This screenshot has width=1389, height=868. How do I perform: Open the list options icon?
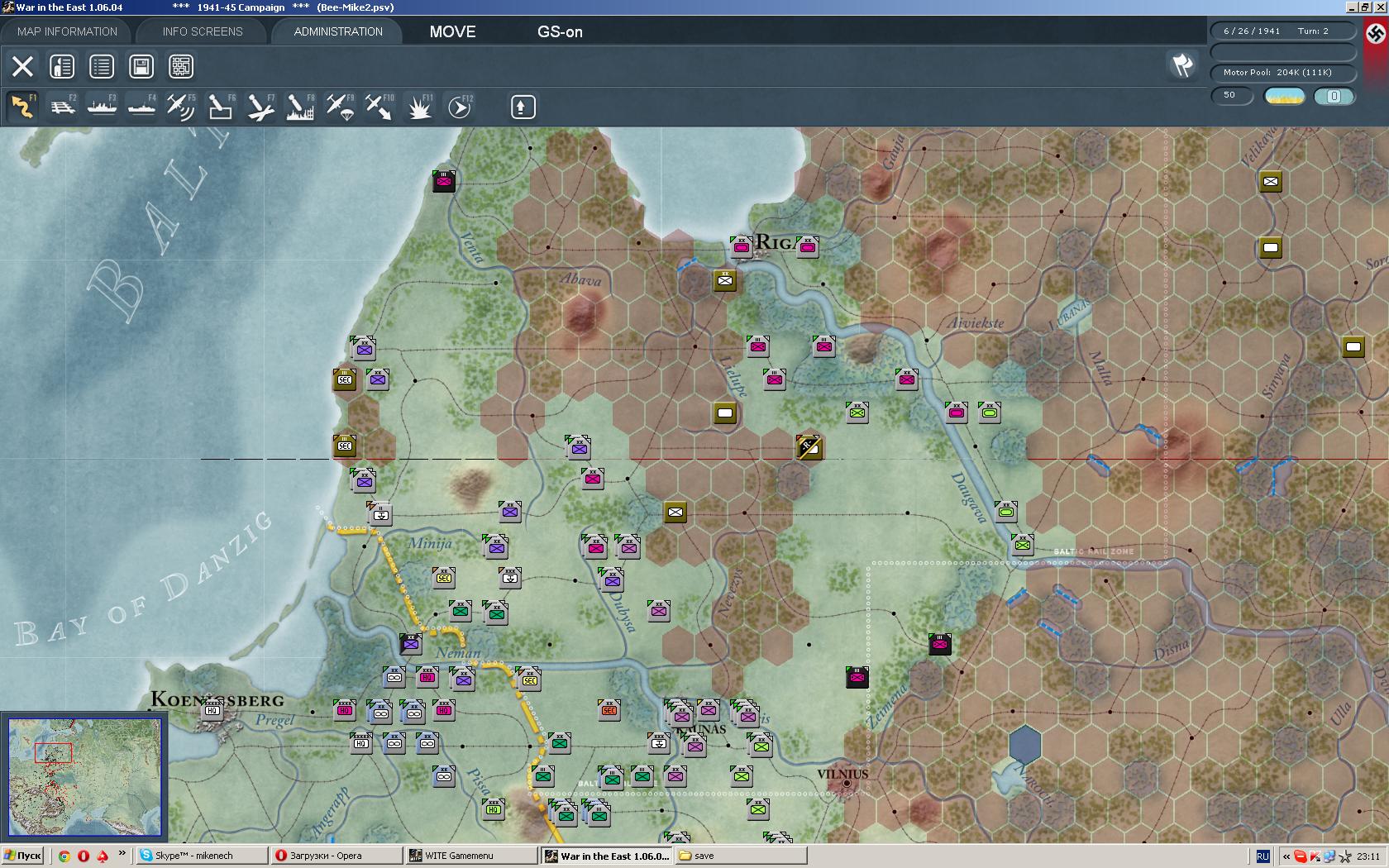(102, 66)
